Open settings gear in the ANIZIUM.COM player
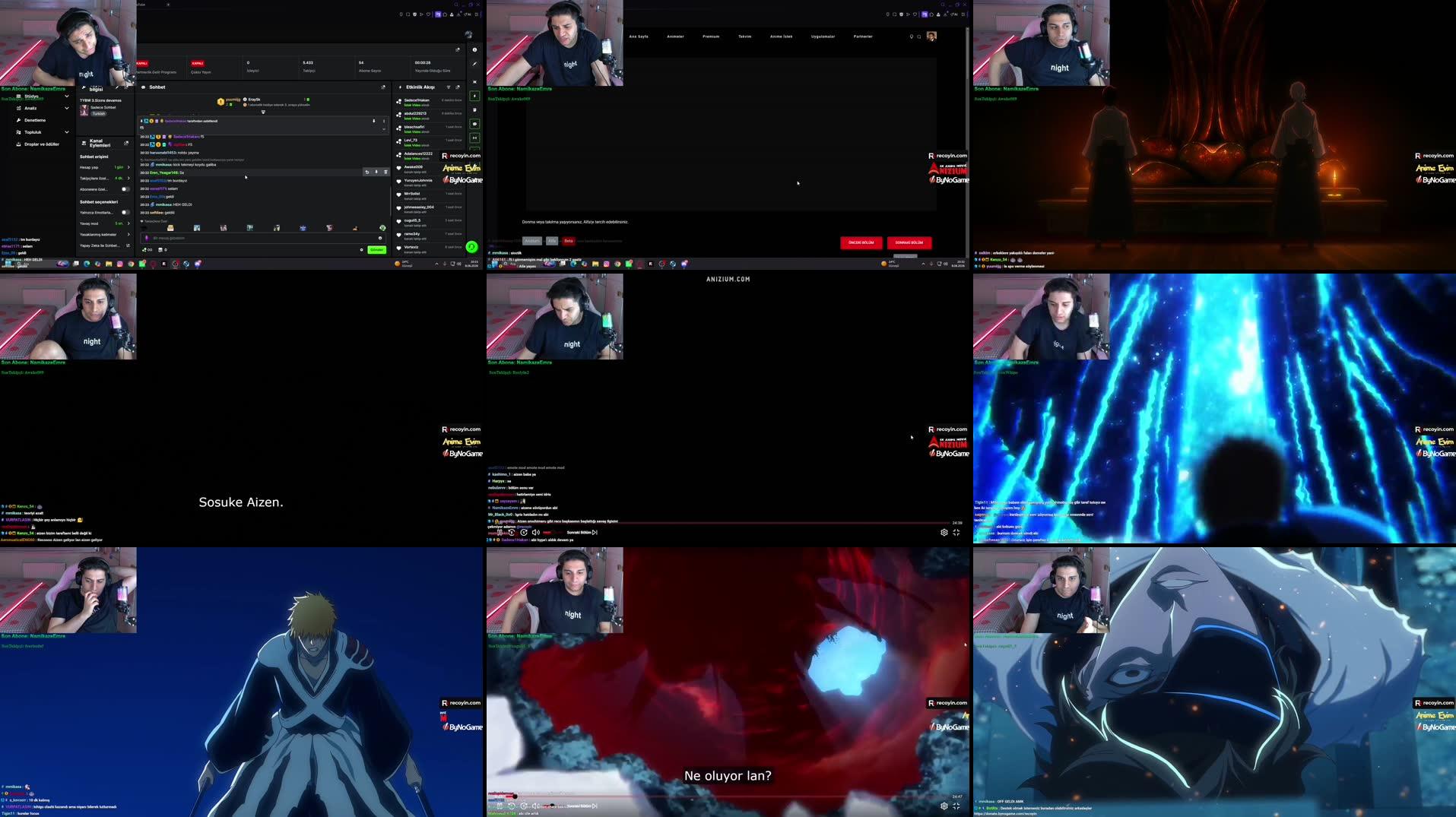This screenshot has height=817, width=1456. (x=944, y=532)
